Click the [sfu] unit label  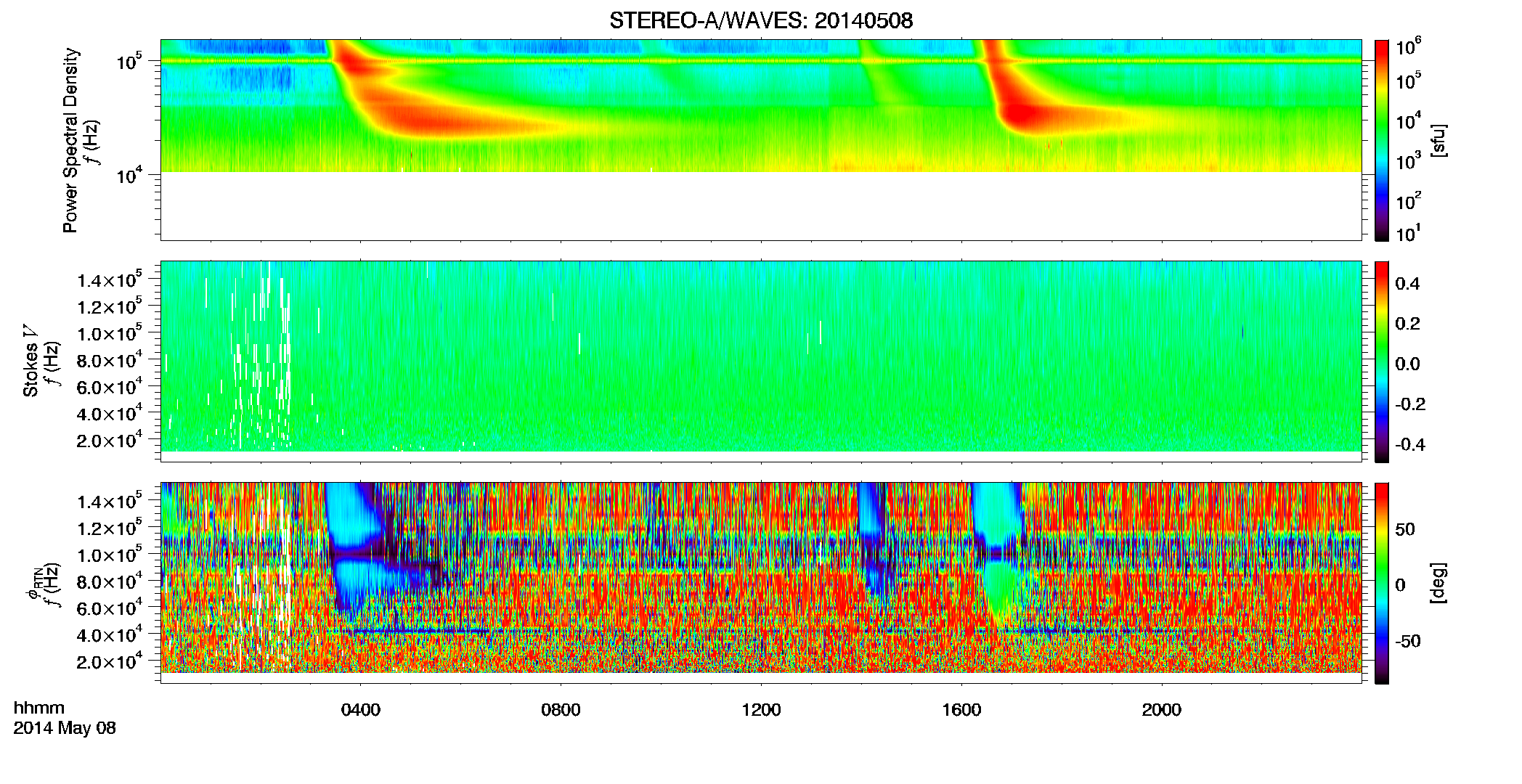[1438, 140]
